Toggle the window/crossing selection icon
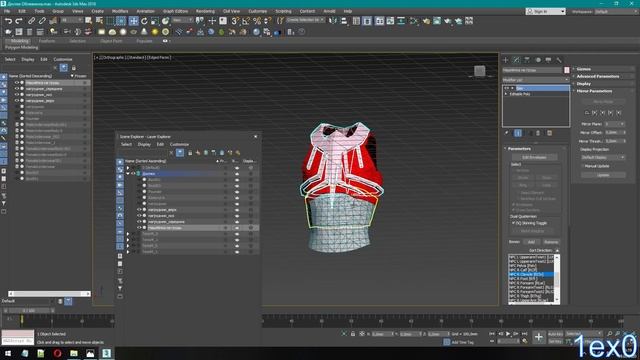 tap(121, 21)
